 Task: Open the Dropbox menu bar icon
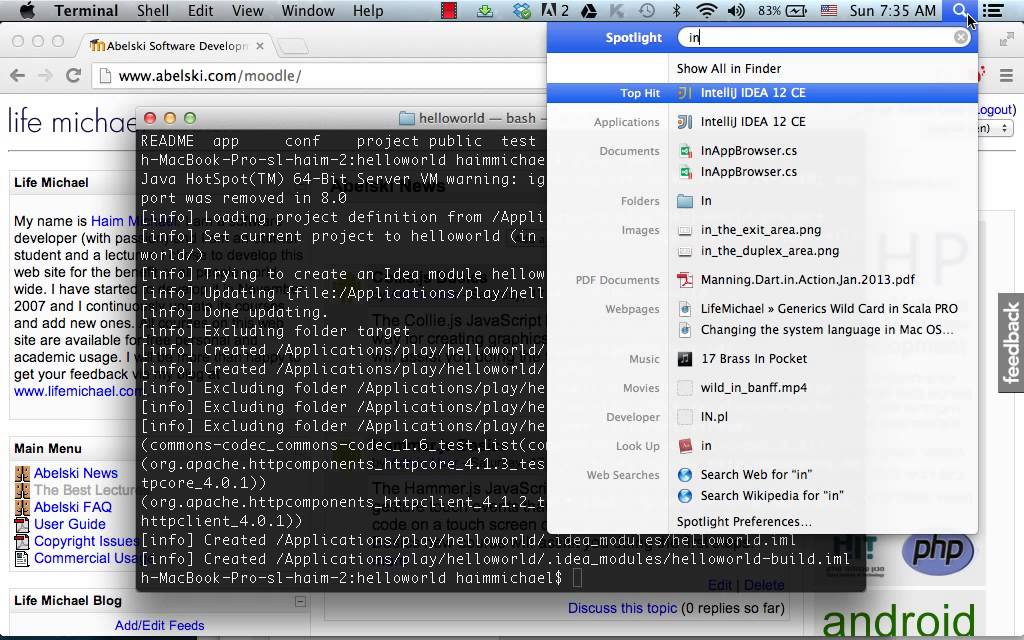(x=522, y=10)
